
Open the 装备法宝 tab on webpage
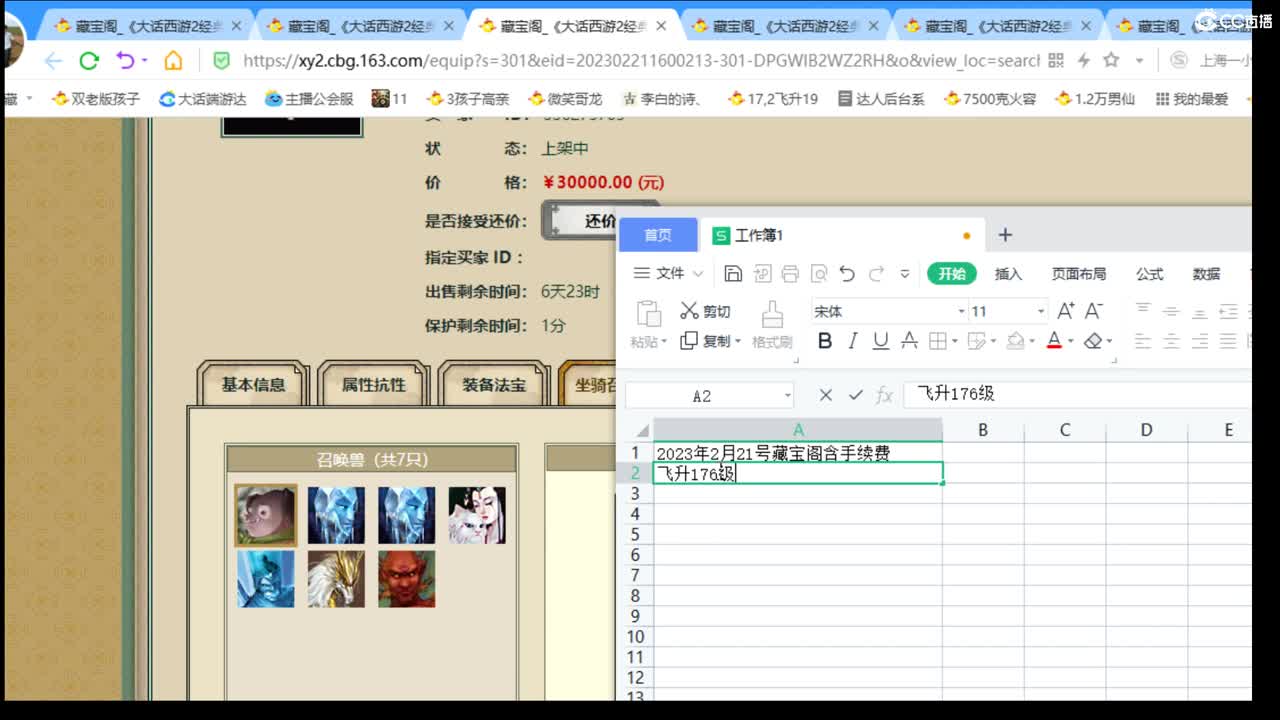(x=494, y=384)
